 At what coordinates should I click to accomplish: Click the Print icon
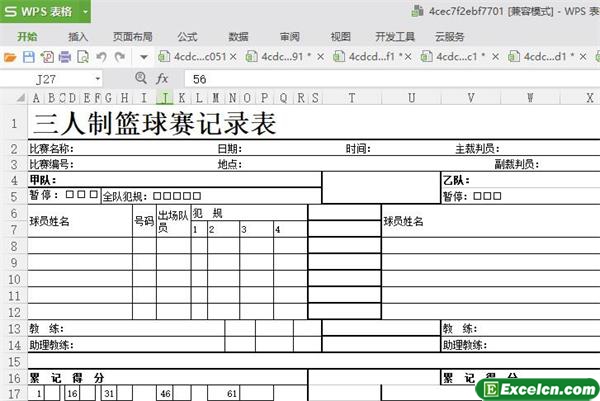pos(65,57)
